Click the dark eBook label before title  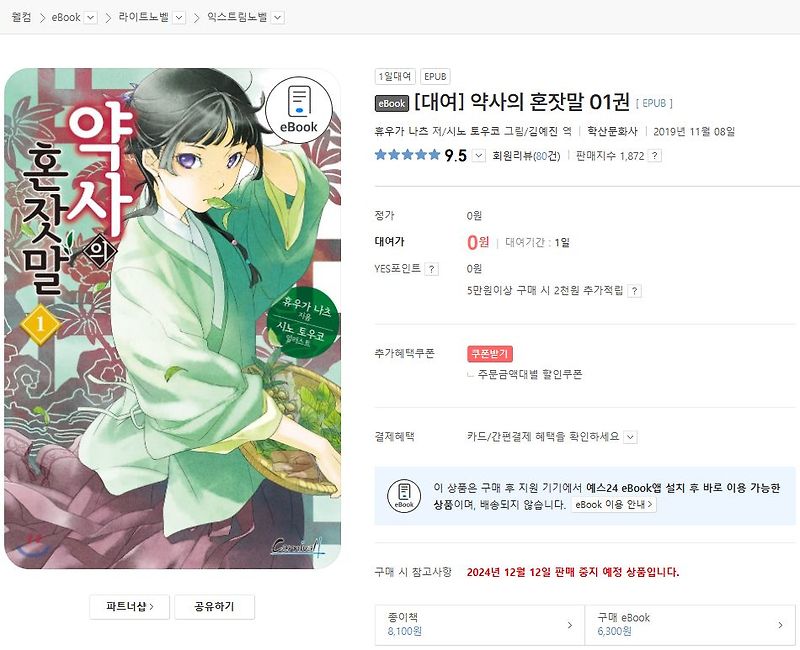point(392,104)
